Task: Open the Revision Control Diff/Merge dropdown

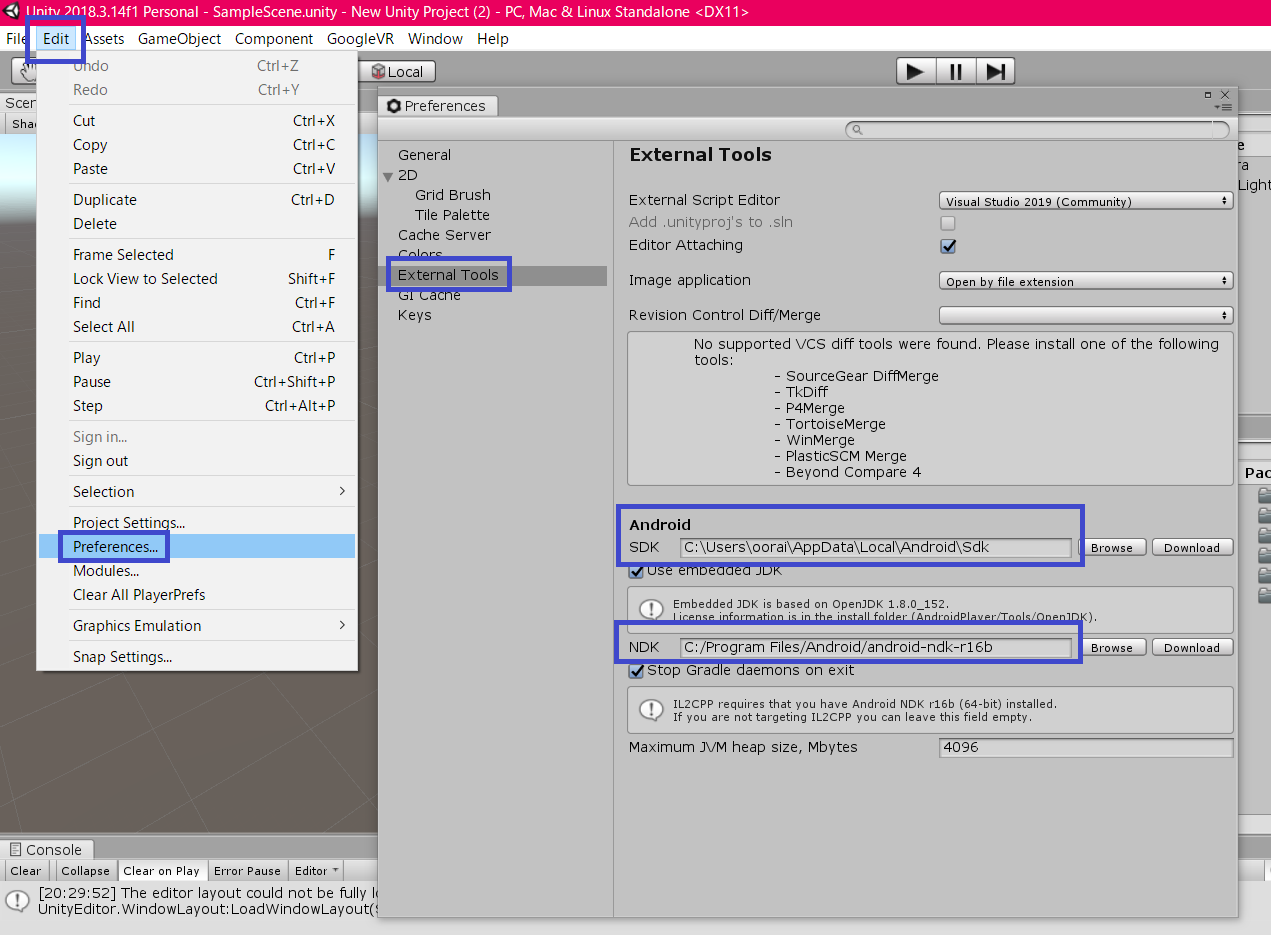Action: click(x=1086, y=316)
